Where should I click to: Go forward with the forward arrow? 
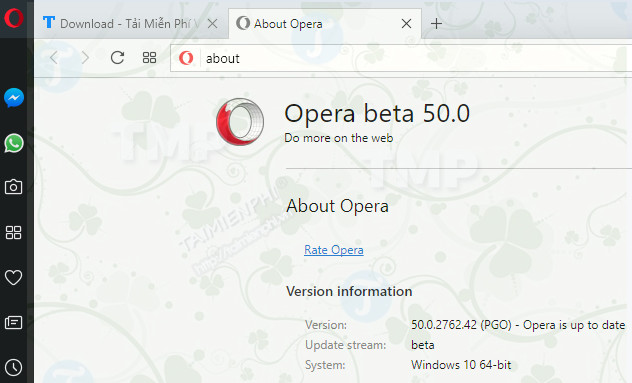tap(85, 58)
